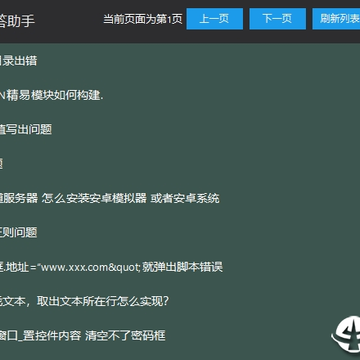Open the question ending in 录出错
Screen dimensions: 360x360
pos(18,61)
